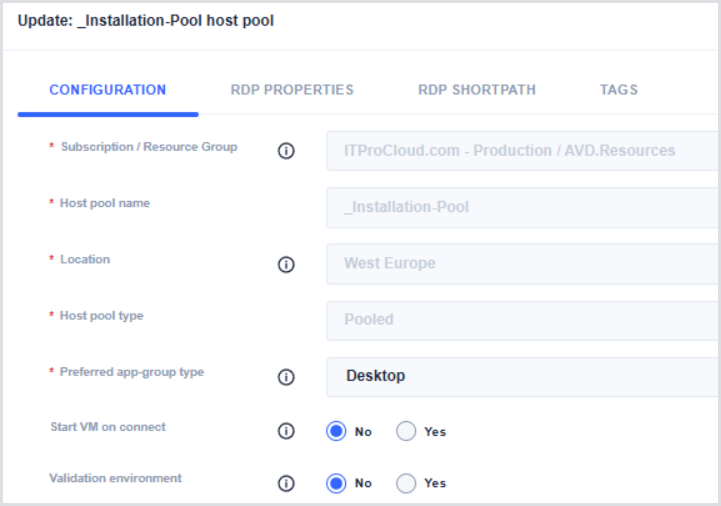Click the Start VM on connect label
The height and width of the screenshot is (506, 721).
(108, 427)
